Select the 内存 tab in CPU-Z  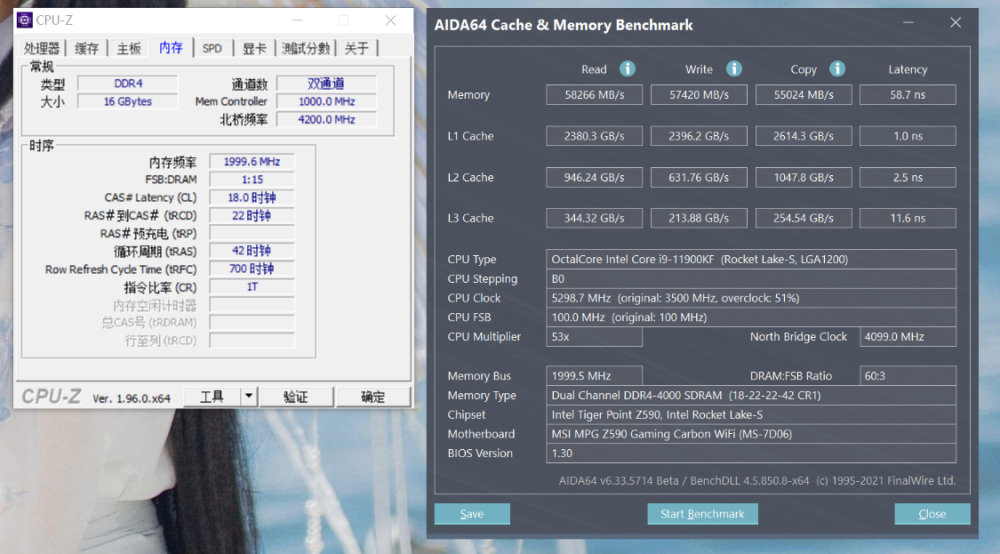point(171,48)
